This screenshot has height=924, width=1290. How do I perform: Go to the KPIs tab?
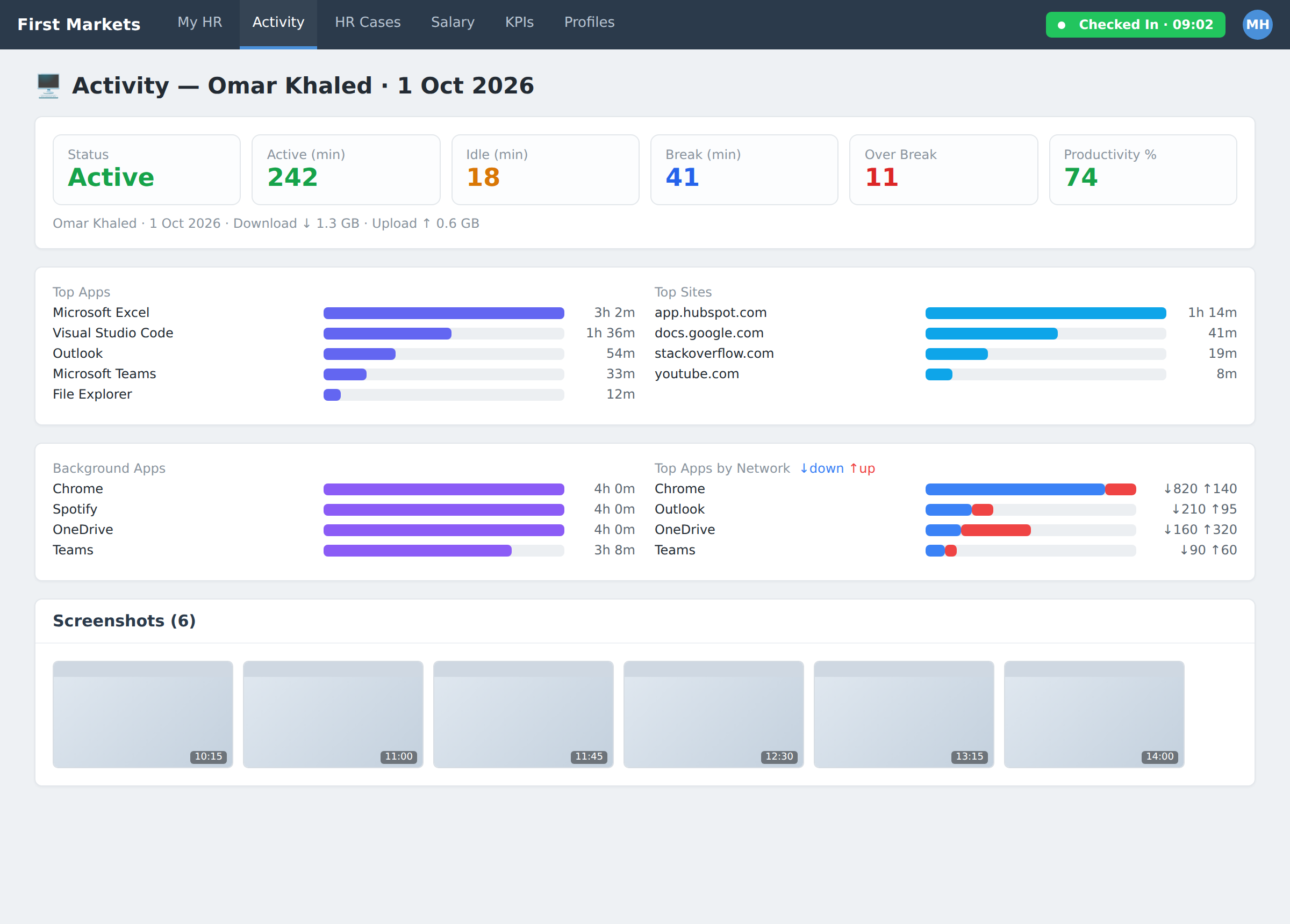519,23
